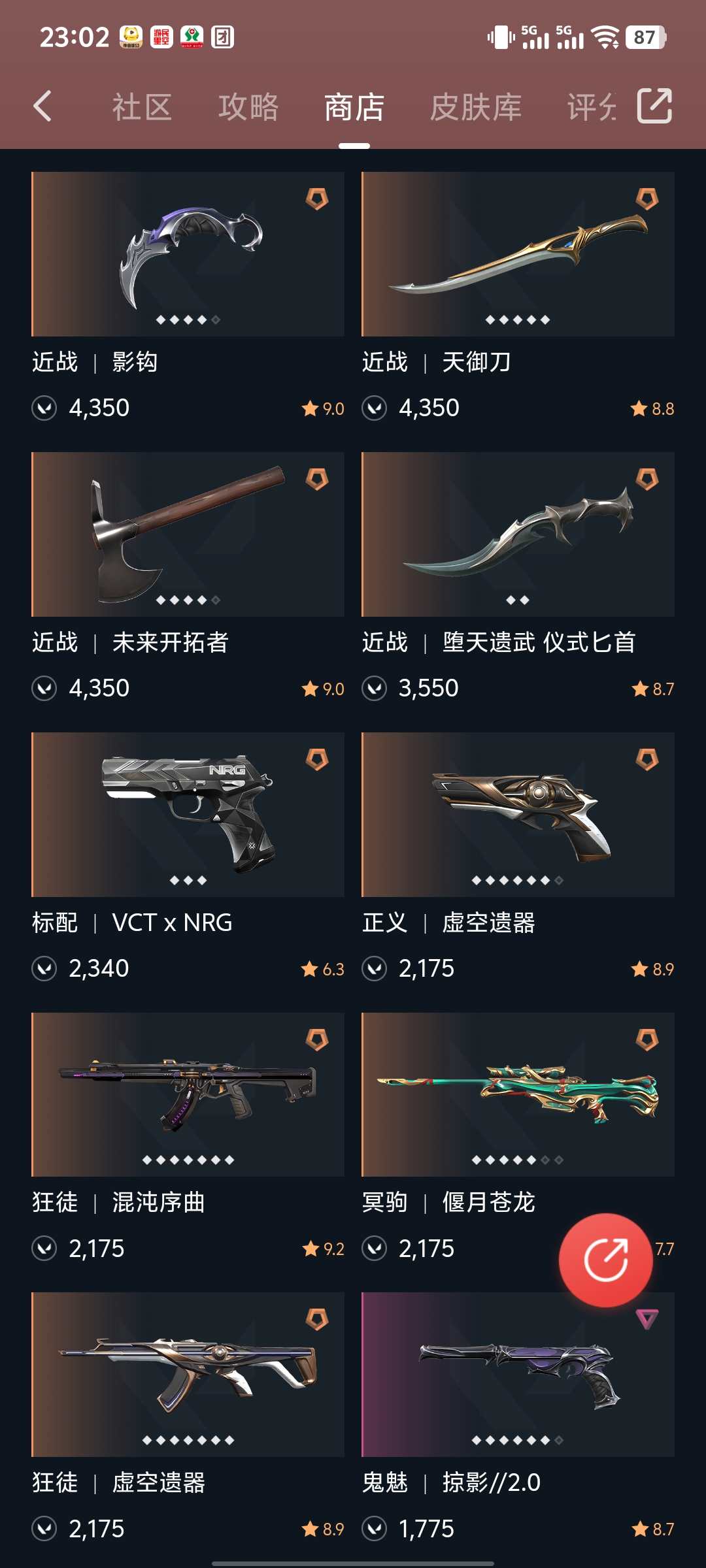Tap the orange tier badge on 影钩 card
706x1568 pixels.
[317, 199]
